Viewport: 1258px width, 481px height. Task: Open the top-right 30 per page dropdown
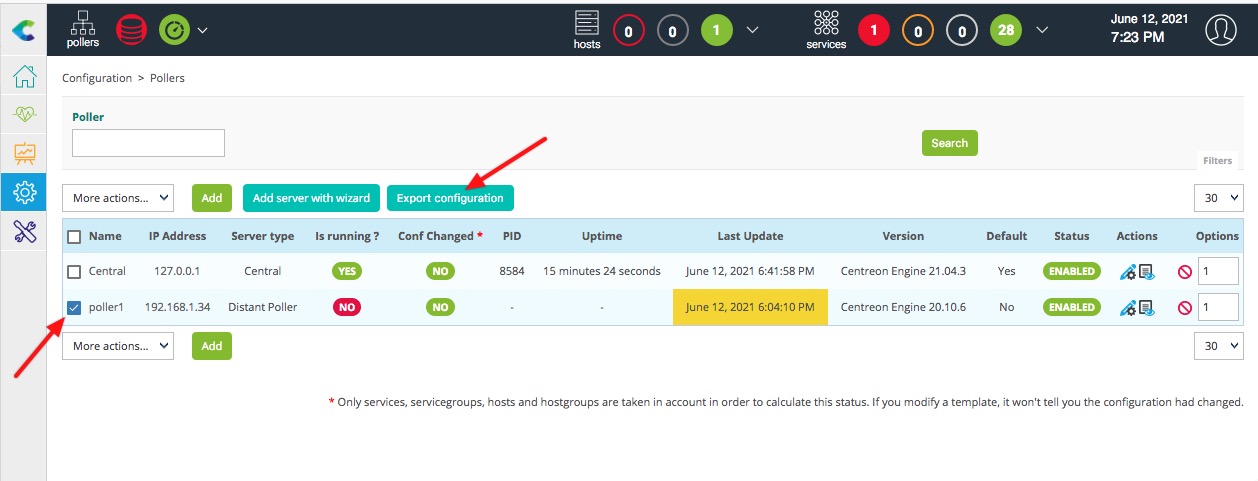[1218, 198]
